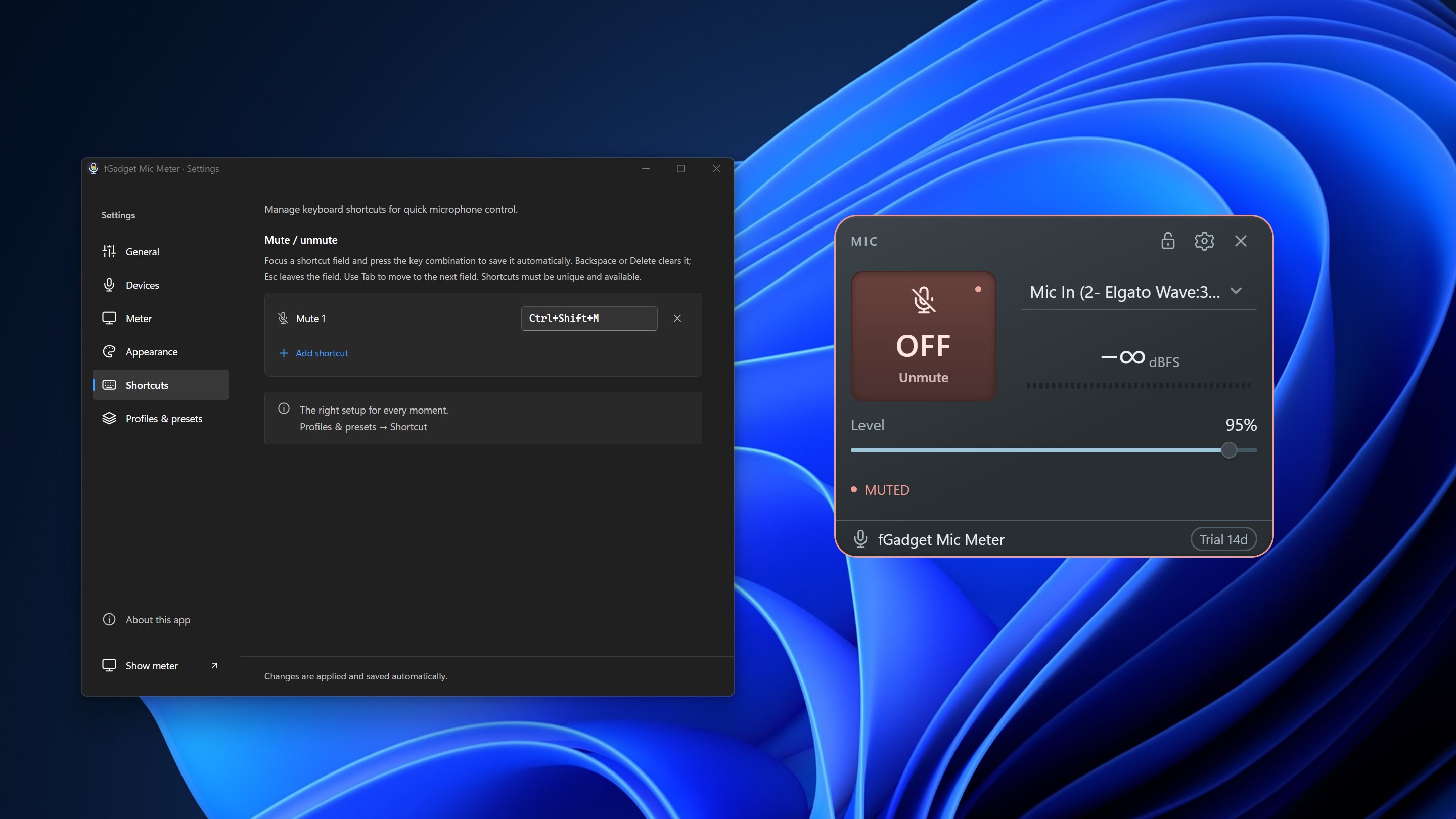The width and height of the screenshot is (1456, 819).
Task: Click the MUTED status text
Action: tap(887, 490)
